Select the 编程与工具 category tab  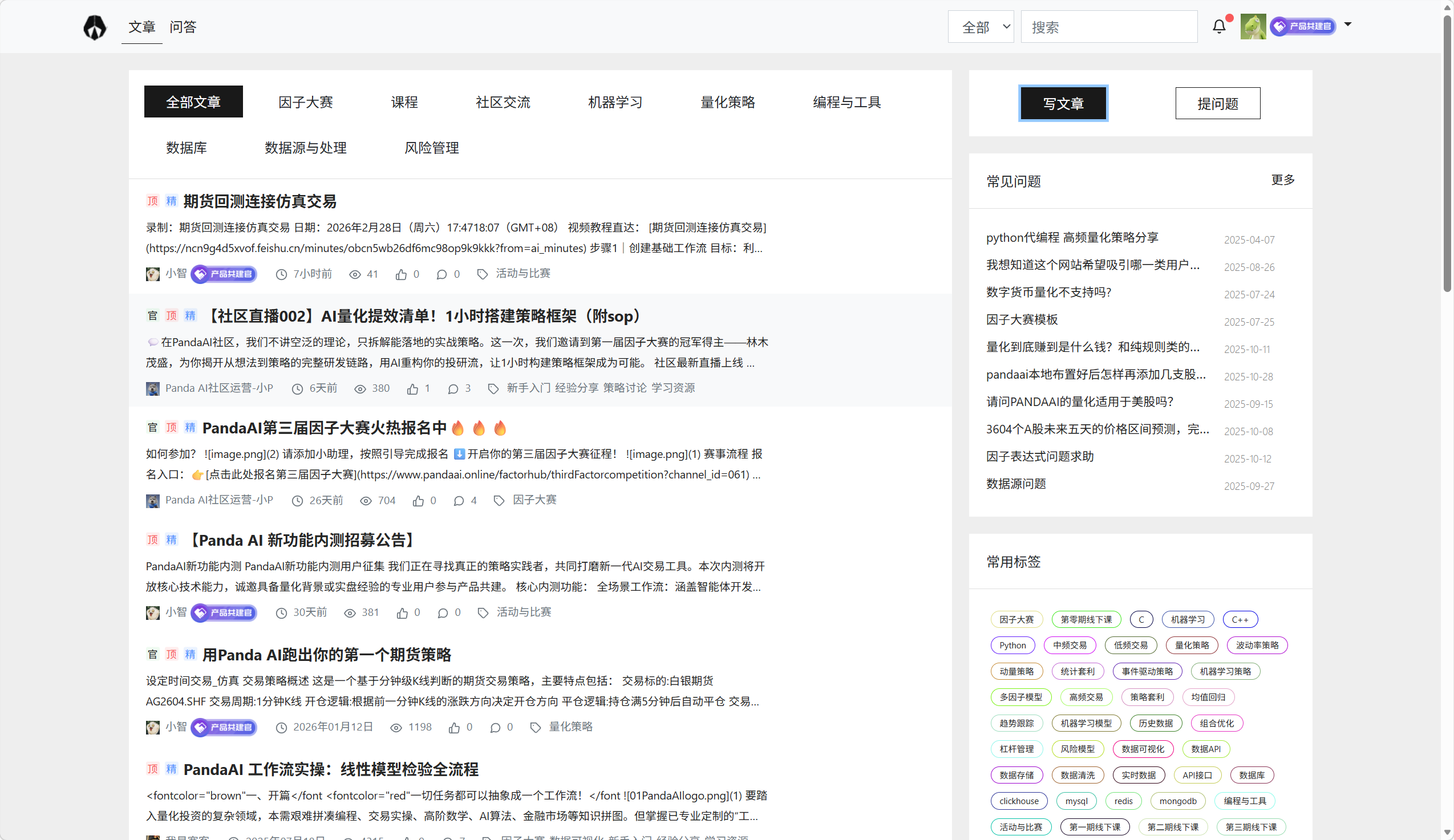tap(847, 102)
